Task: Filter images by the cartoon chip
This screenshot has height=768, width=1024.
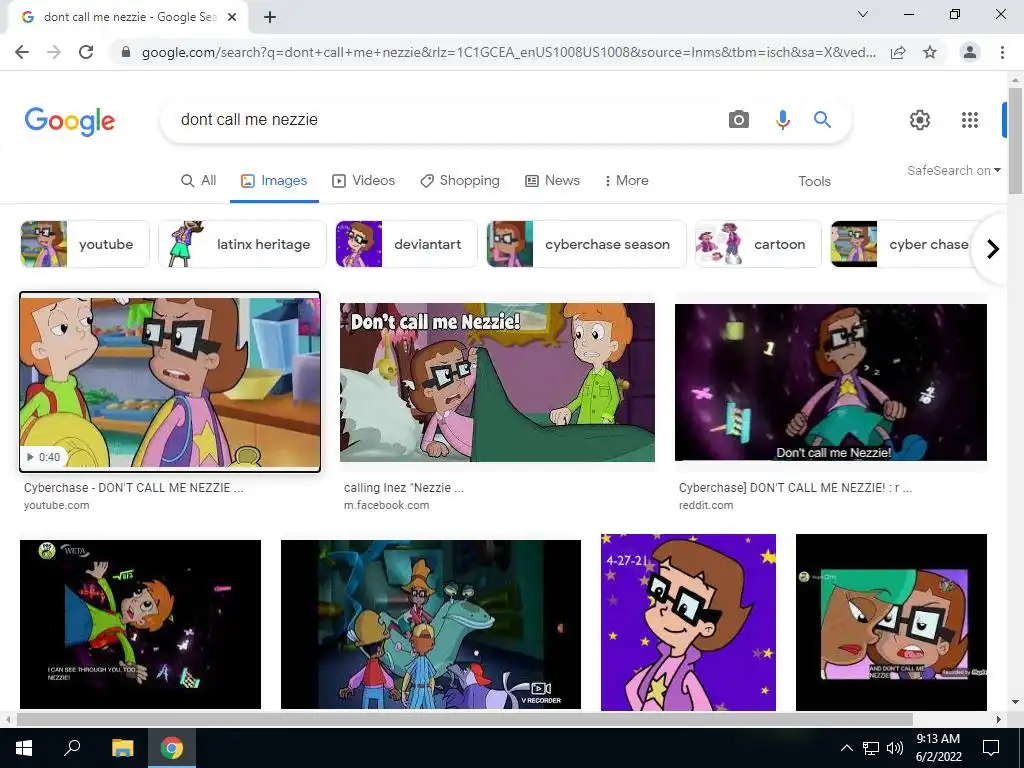Action: [x=758, y=244]
